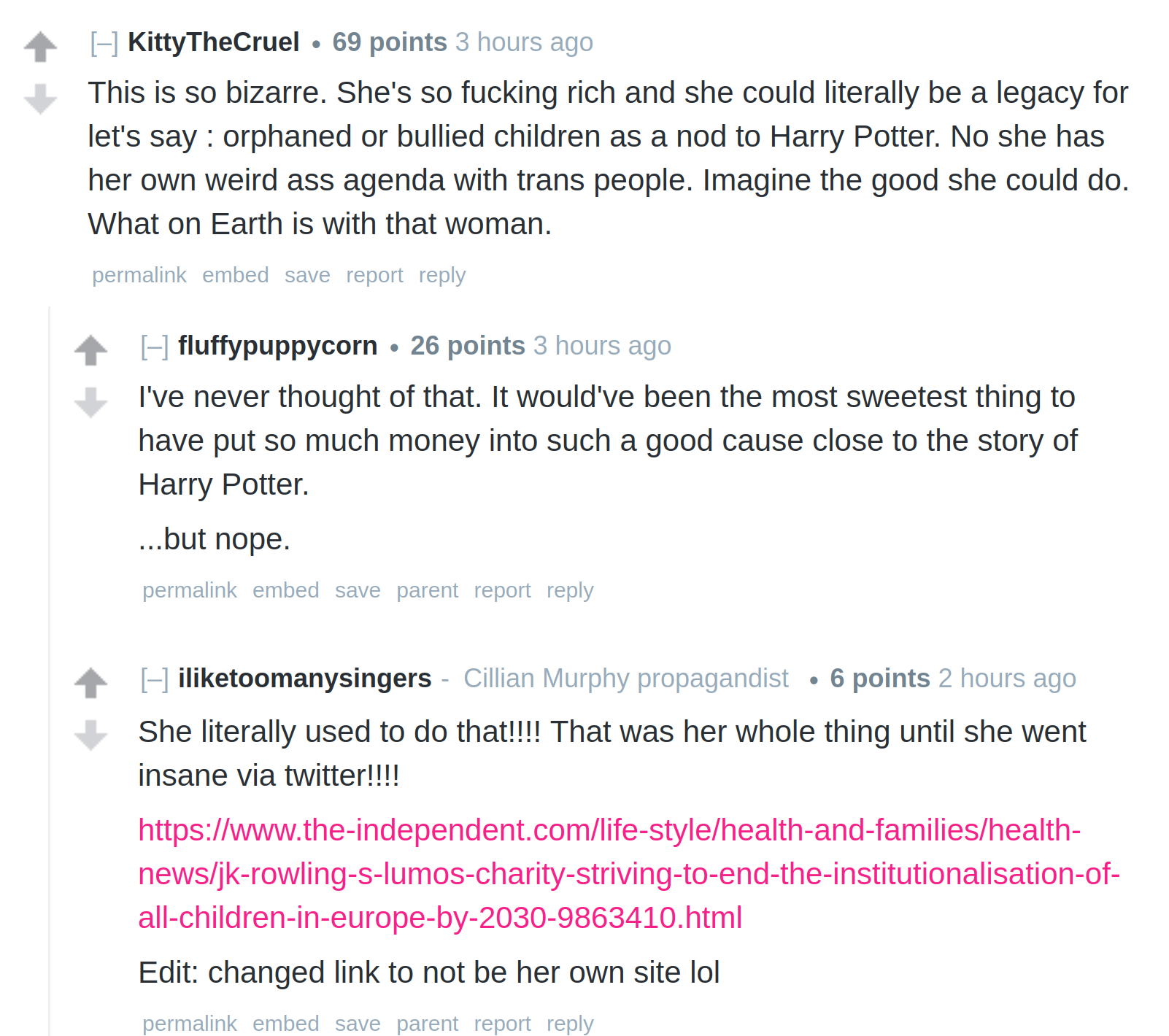Save KittyTheCruel's comment

click(307, 275)
